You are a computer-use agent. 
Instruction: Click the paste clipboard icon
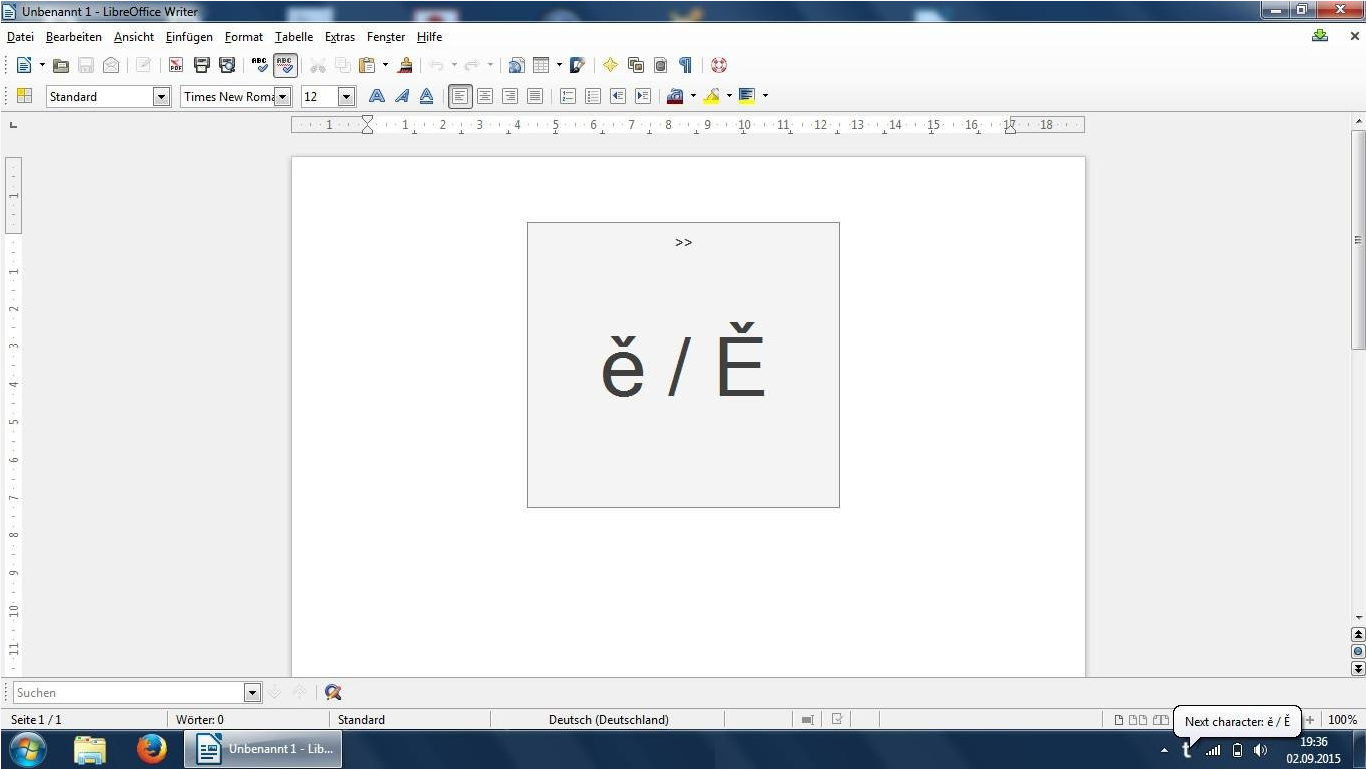(x=366, y=65)
